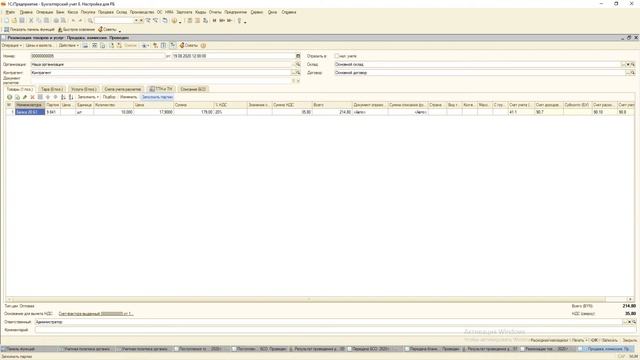
Task: Open the Файл menu
Action: (10, 12)
